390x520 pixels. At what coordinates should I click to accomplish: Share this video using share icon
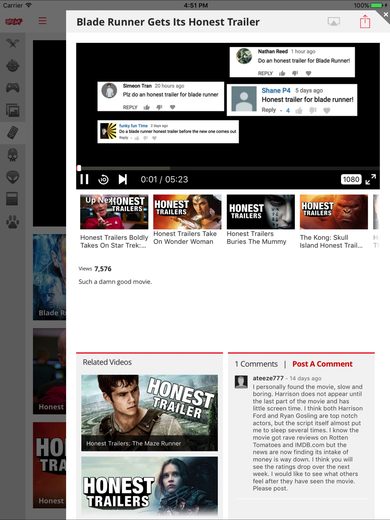point(365,22)
